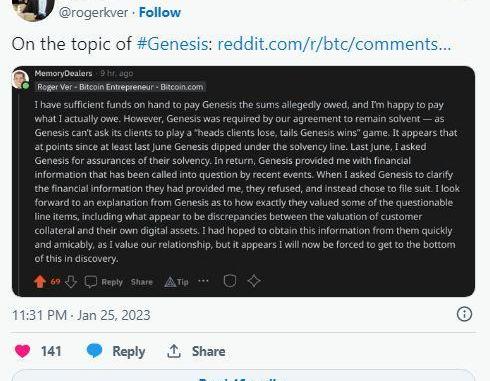Open the #Genesis hashtag
The height and width of the screenshot is (381, 490).
coord(173,44)
